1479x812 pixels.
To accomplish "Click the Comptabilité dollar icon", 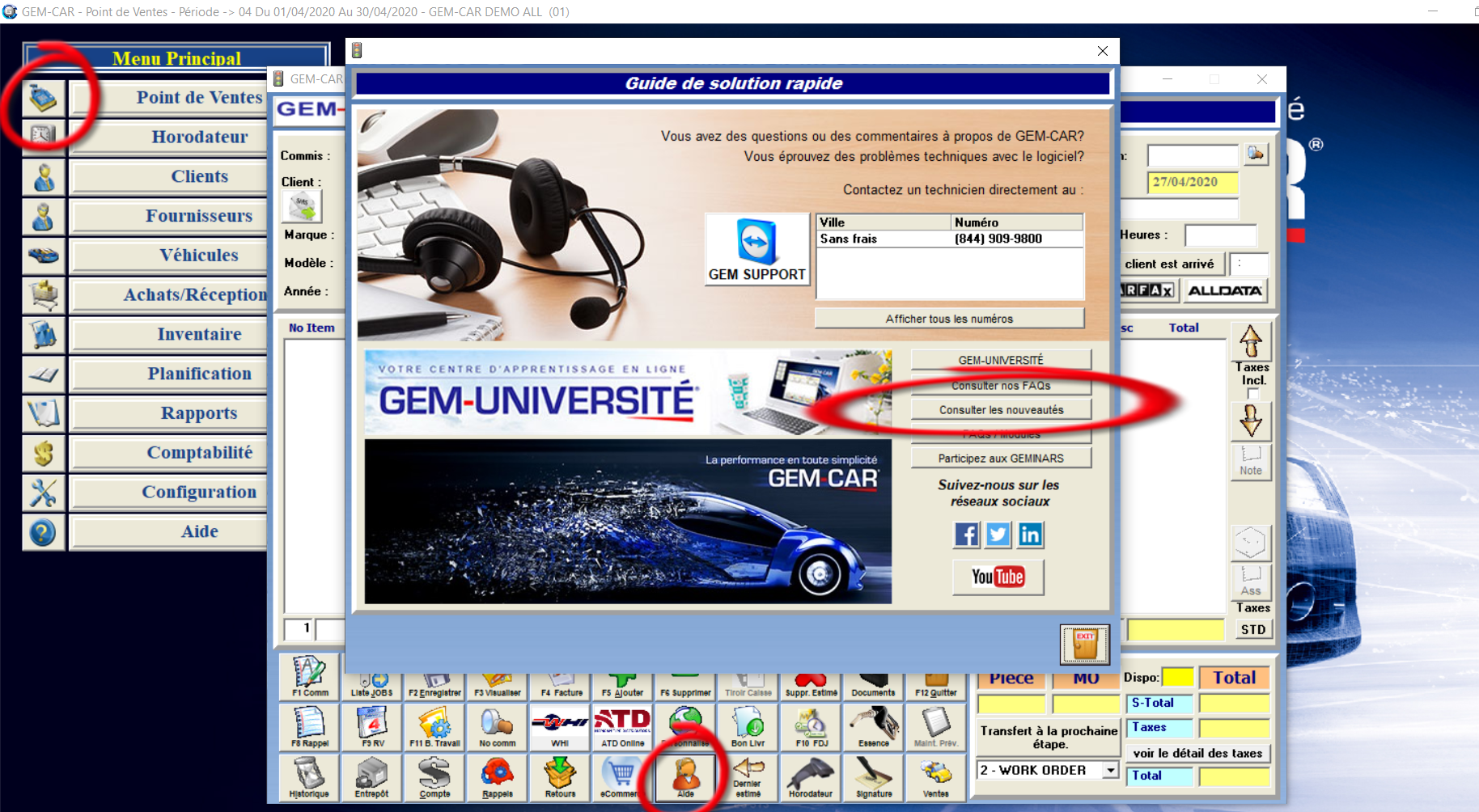I will [44, 453].
